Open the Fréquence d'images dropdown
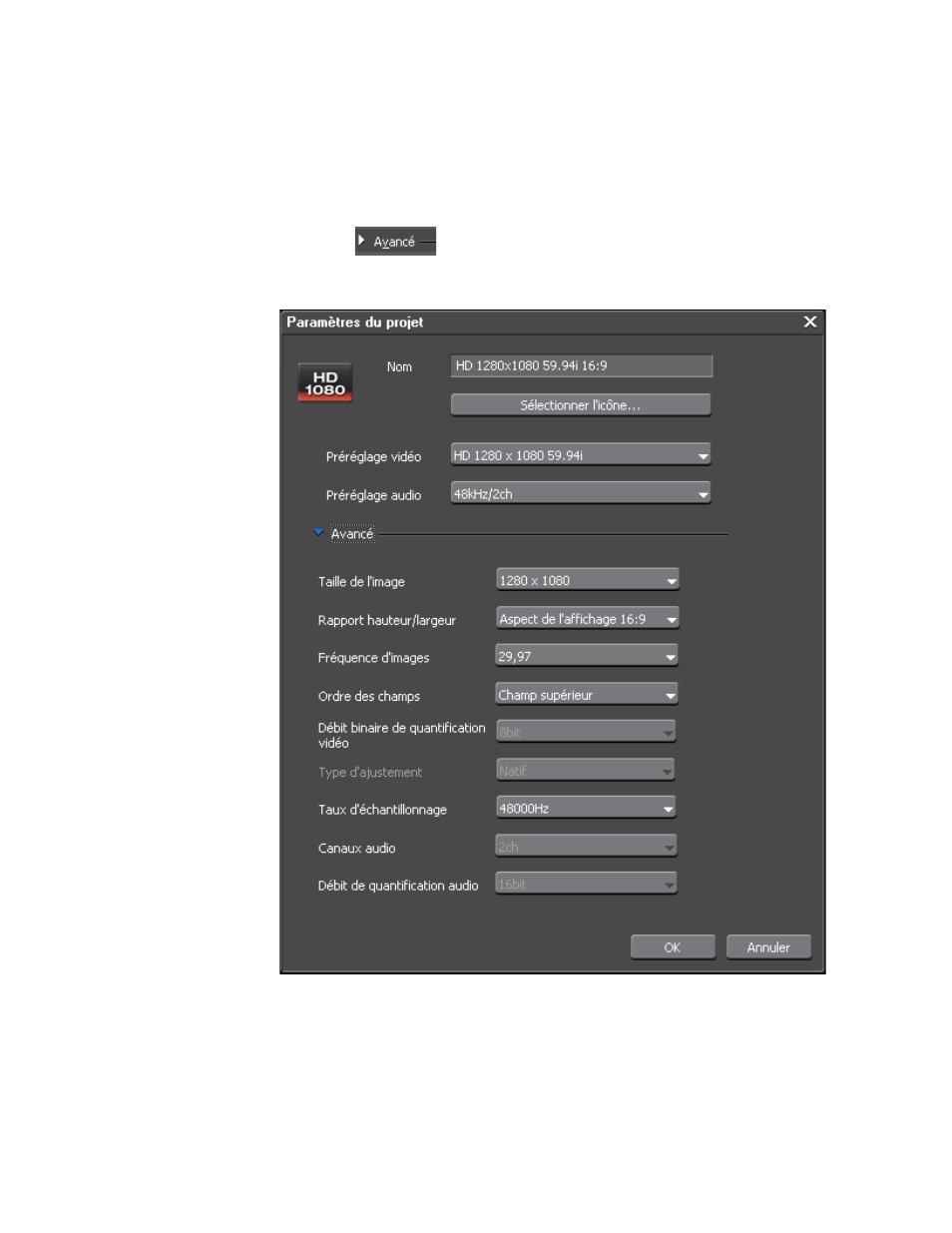Screen dimensions: 952x1233 click(587, 656)
